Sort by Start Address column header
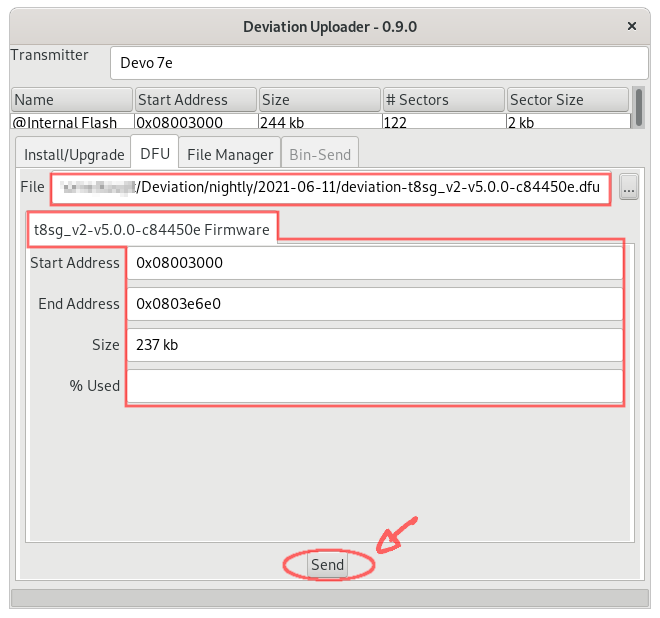Screen dimensions: 660x618 point(195,100)
